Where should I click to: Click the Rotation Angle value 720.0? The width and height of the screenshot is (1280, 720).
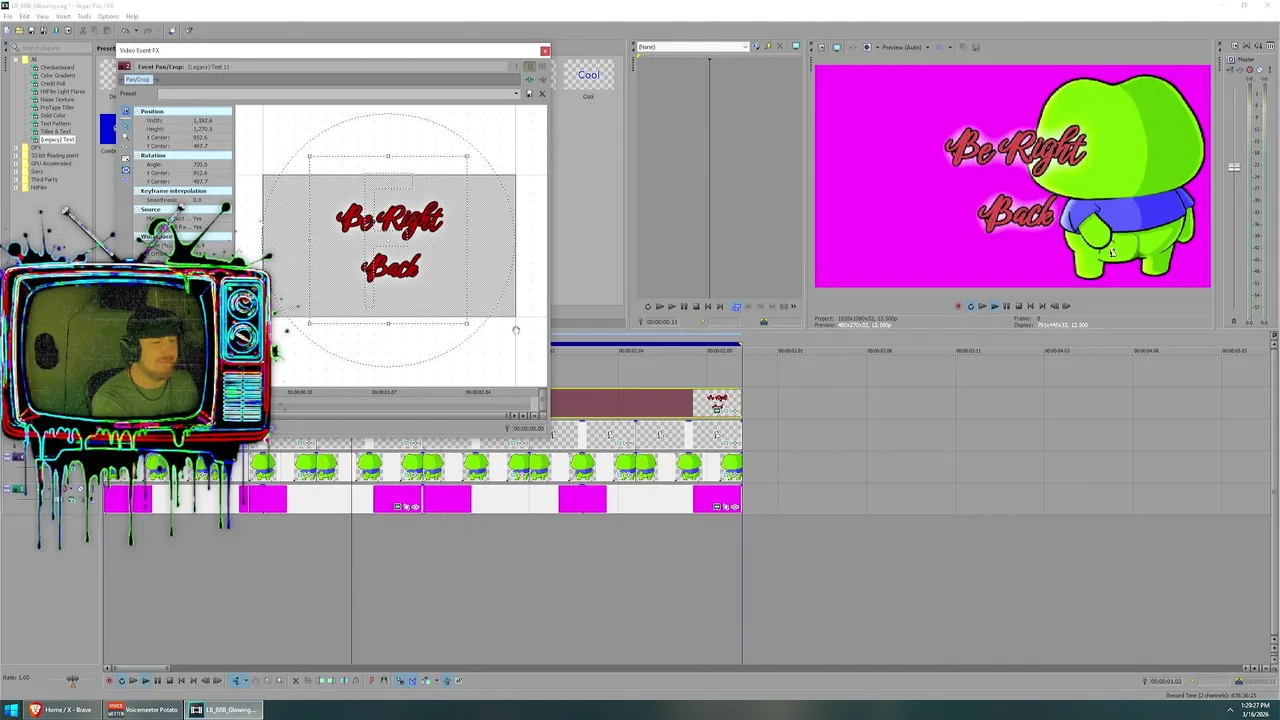[200, 164]
